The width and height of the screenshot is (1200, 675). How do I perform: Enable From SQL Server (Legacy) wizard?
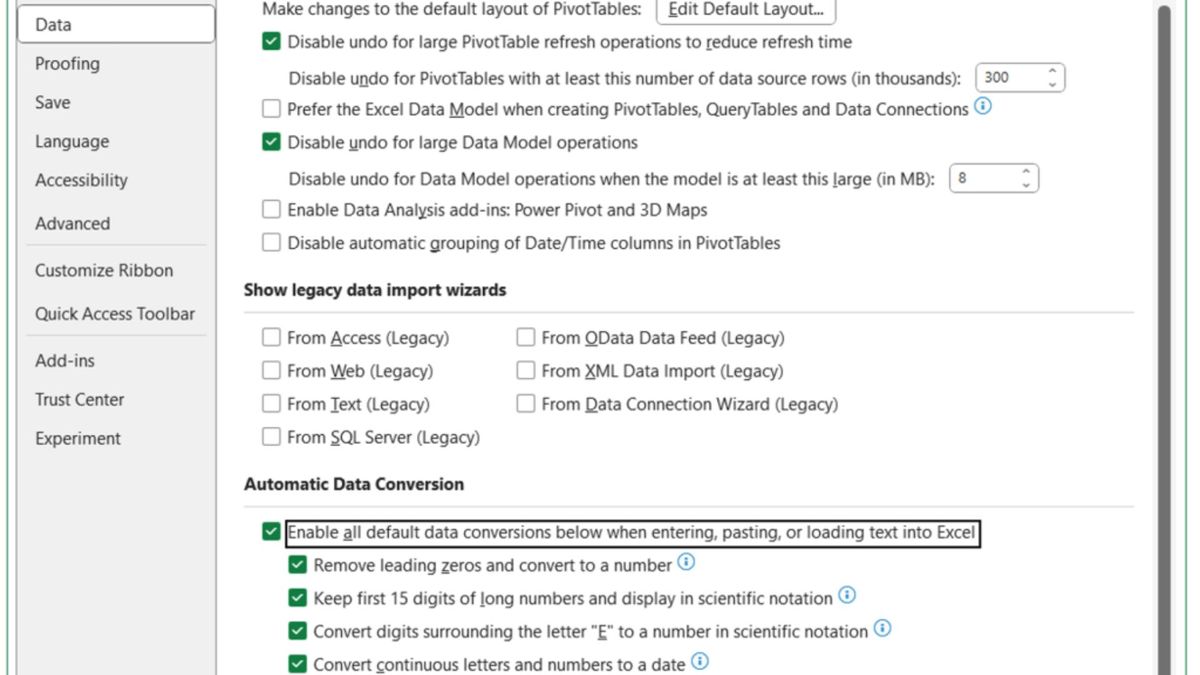271,436
